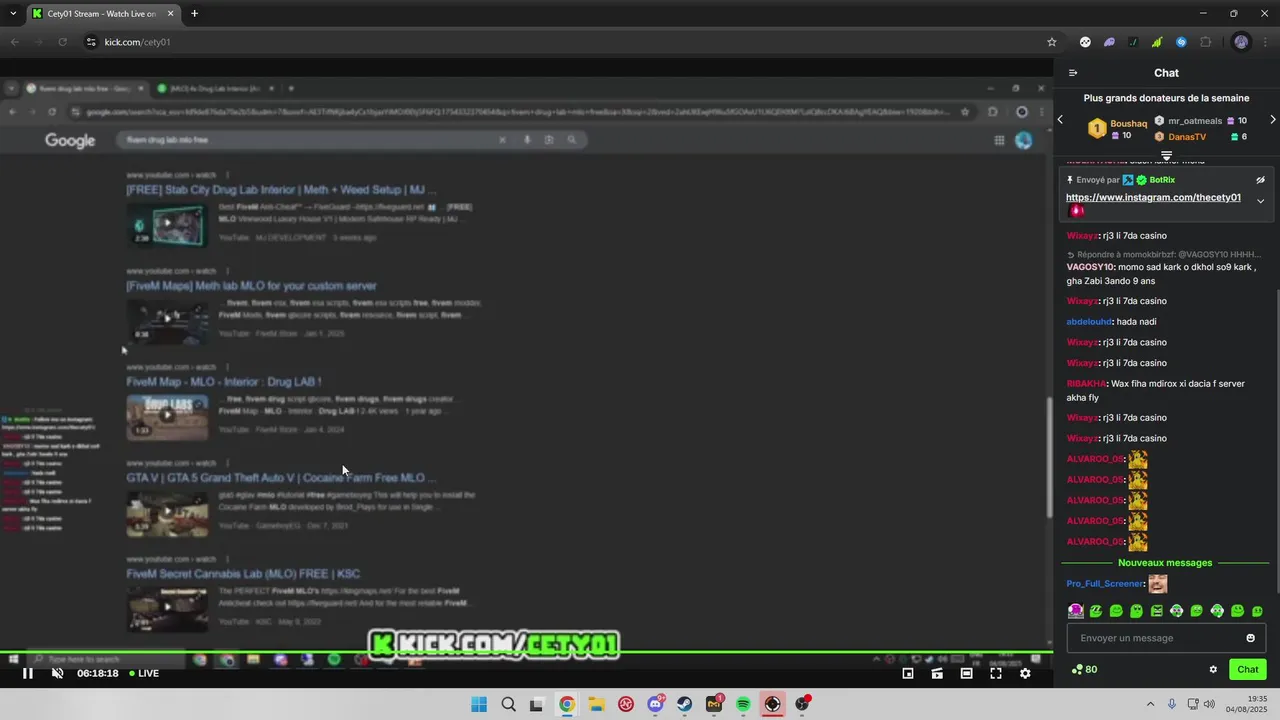Show hidden system tray icons
Screen dimensions: 1280x720
tap(1150, 704)
